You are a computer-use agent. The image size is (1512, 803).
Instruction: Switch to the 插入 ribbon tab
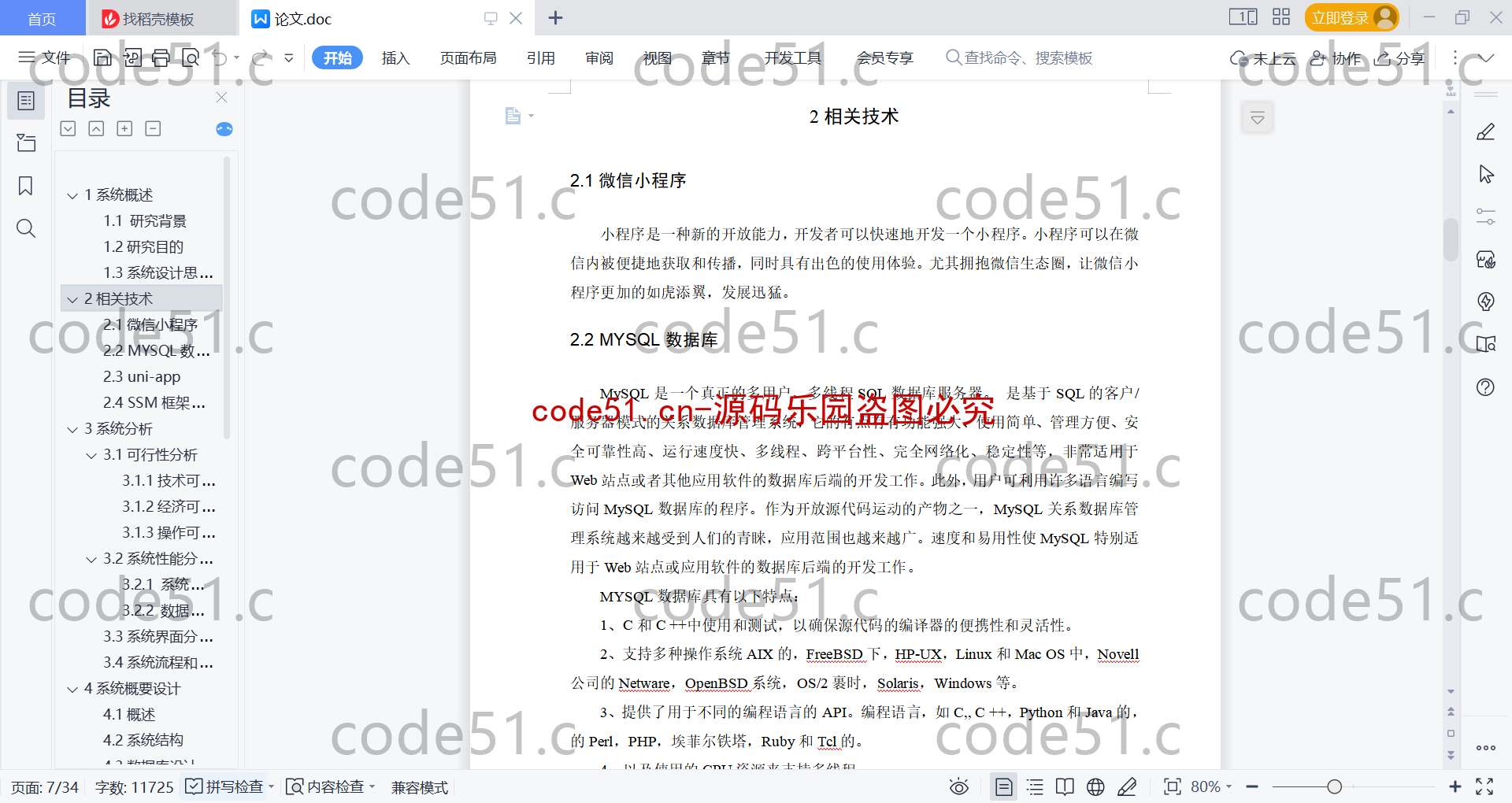(395, 57)
